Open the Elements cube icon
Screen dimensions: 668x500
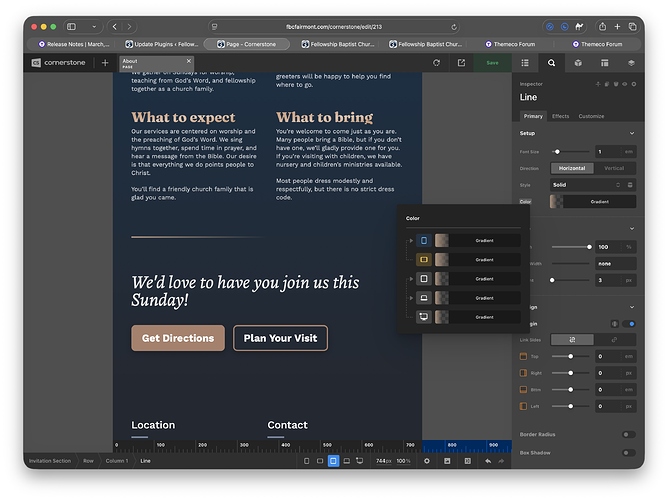click(578, 63)
